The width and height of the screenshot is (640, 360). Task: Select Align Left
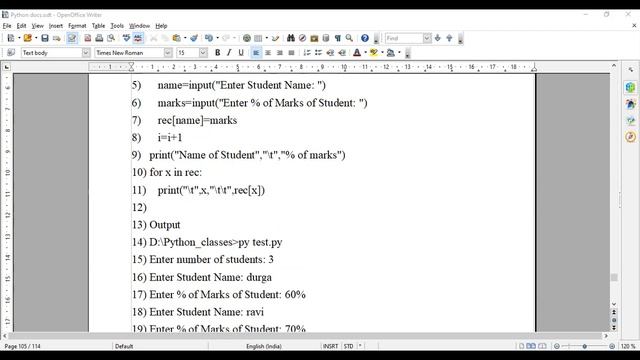[x=256, y=53]
